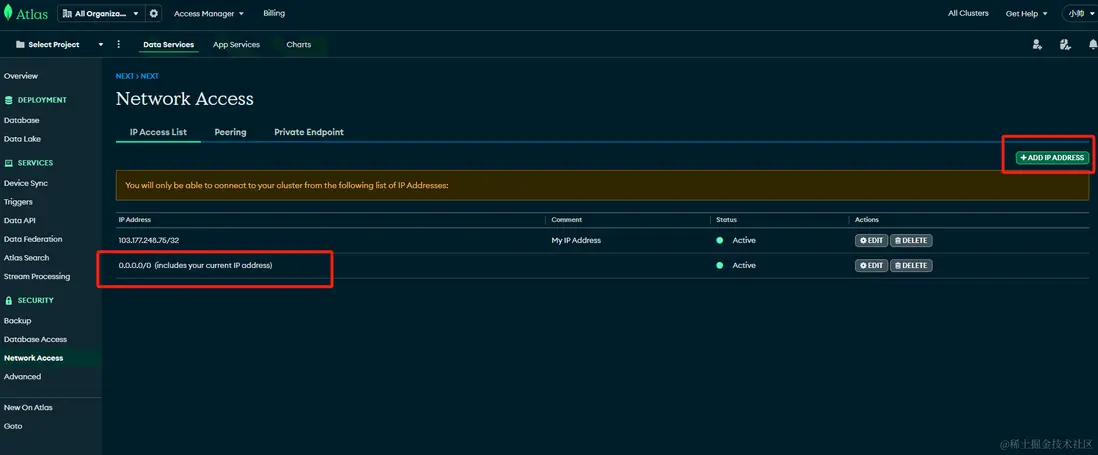Open Database in the sidebar
The height and width of the screenshot is (455, 1098).
[x=22, y=120]
